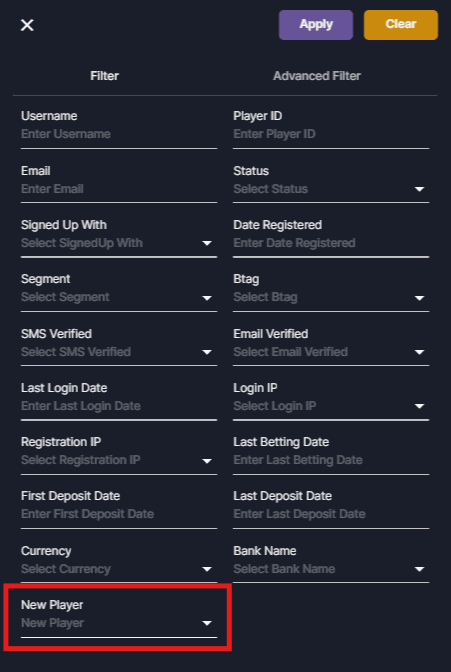Switch to the Advanced Filter tab
This screenshot has width=451, height=672.
[x=317, y=76]
